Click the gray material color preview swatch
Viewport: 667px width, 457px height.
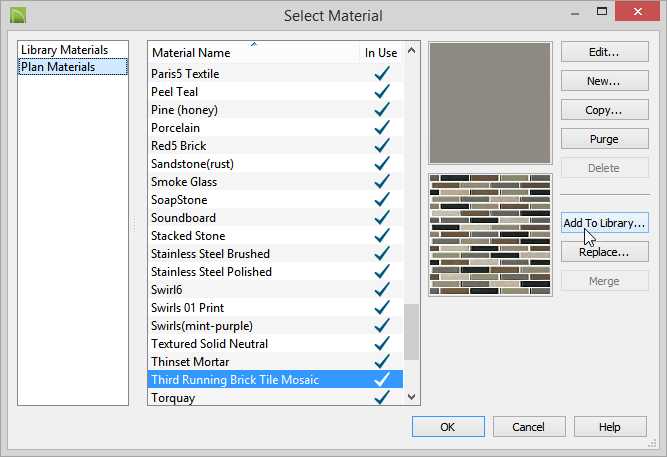[490, 103]
